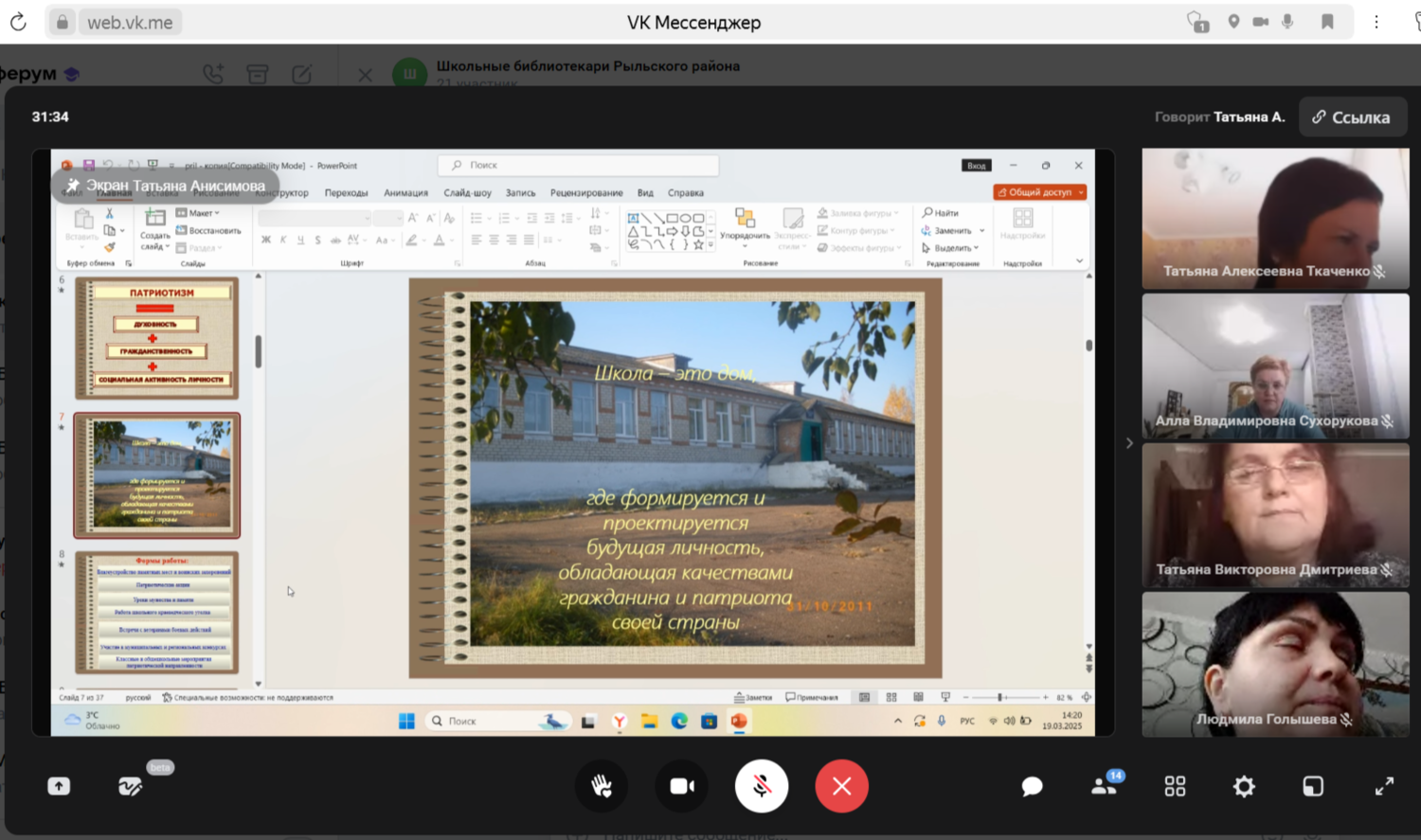The width and height of the screenshot is (1421, 840).
Task: Reload the web.vk.me browser page
Action: tap(18, 22)
